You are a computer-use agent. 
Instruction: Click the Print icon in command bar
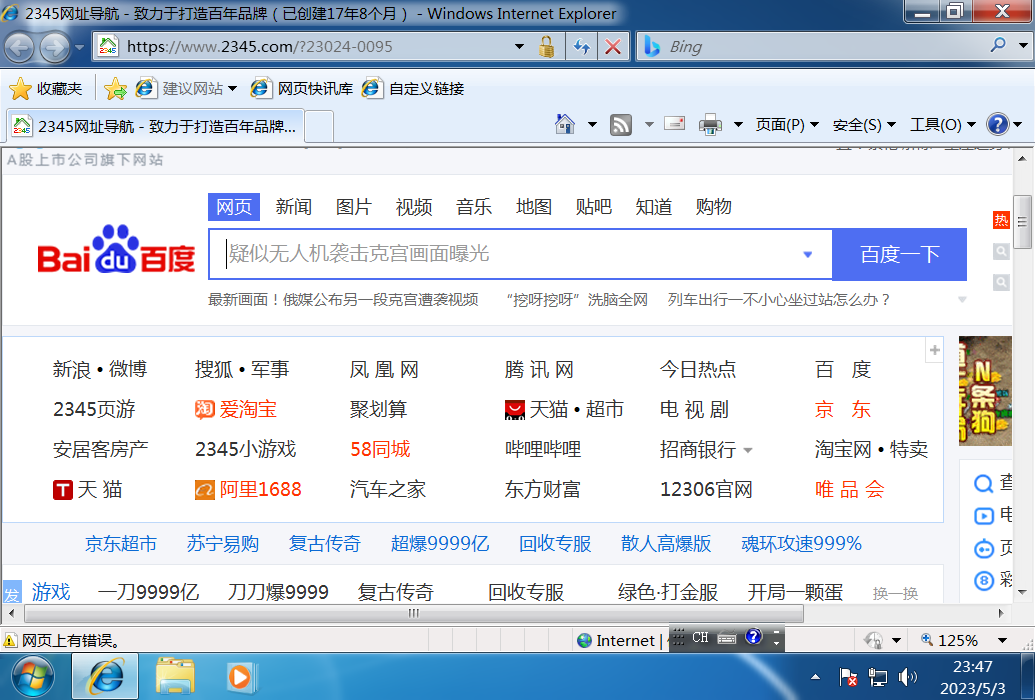(710, 124)
